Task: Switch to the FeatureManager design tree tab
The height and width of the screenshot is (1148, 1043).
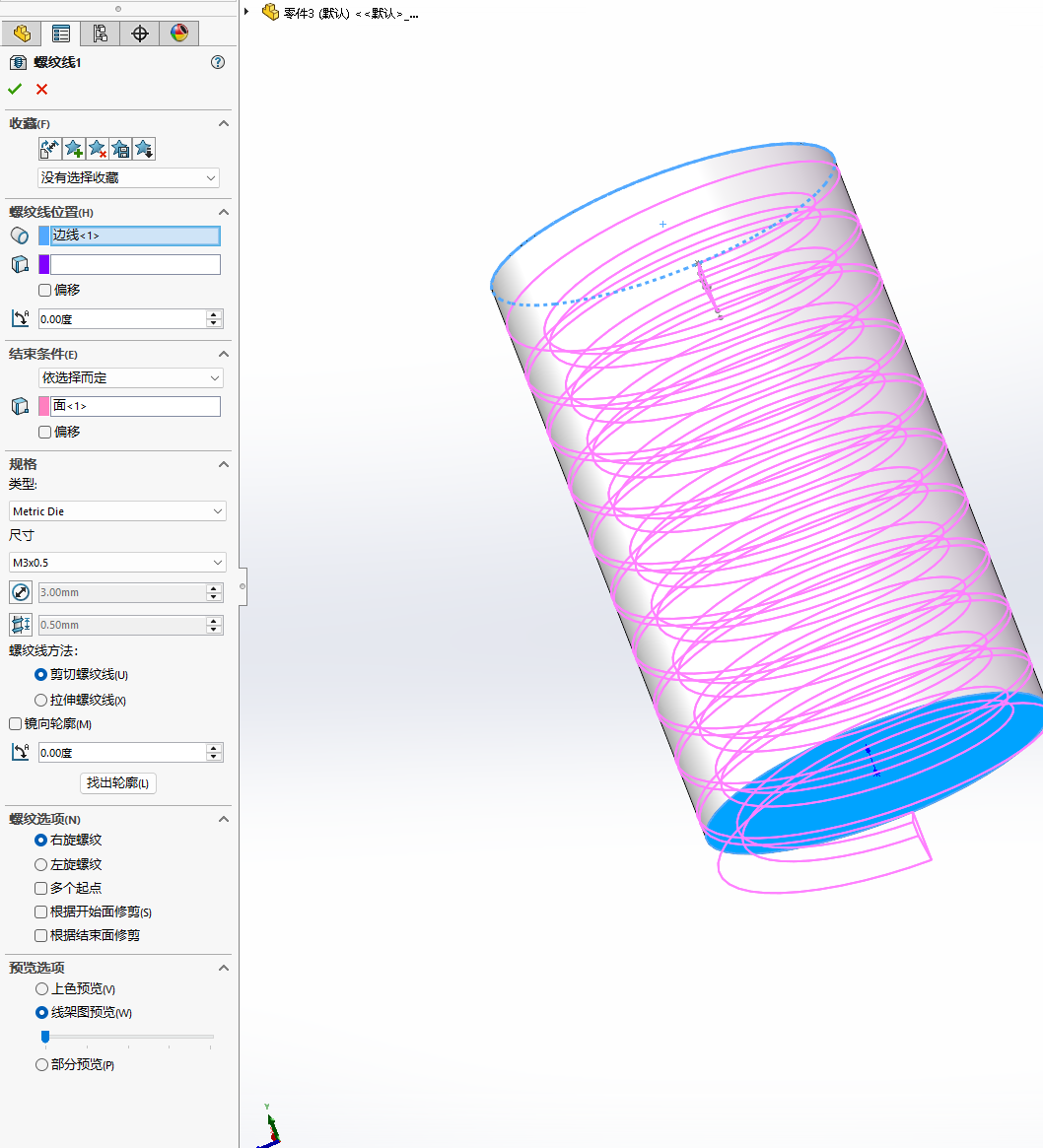Action: (21, 34)
